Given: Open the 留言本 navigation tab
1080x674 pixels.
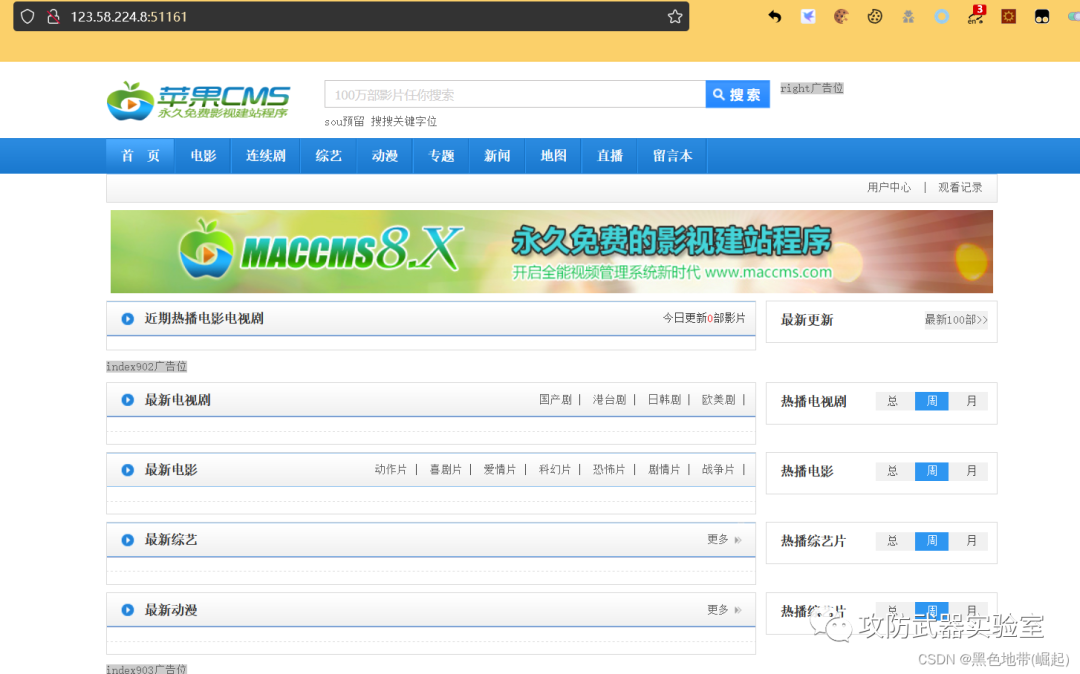Looking at the screenshot, I should [673, 156].
